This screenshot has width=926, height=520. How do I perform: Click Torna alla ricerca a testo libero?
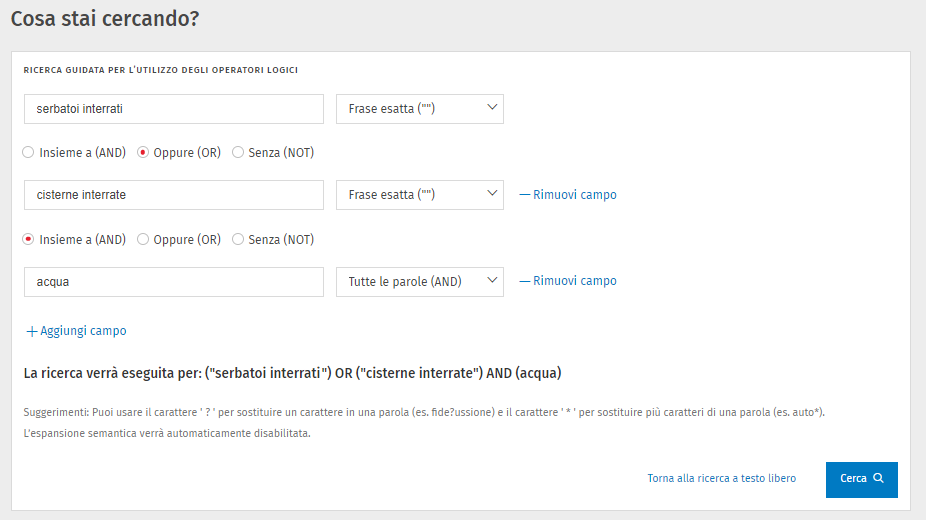point(721,479)
